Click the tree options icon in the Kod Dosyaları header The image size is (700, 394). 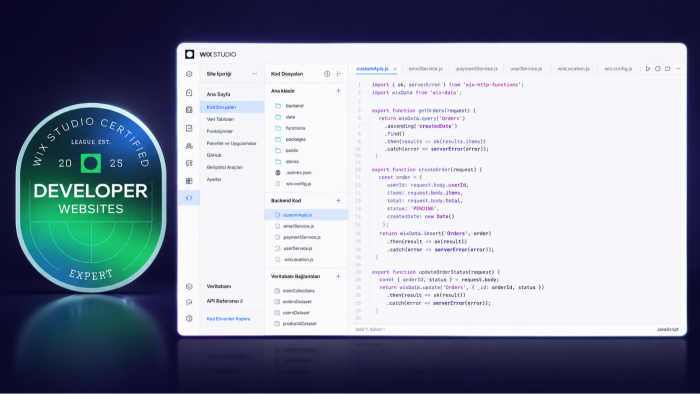tap(338, 74)
